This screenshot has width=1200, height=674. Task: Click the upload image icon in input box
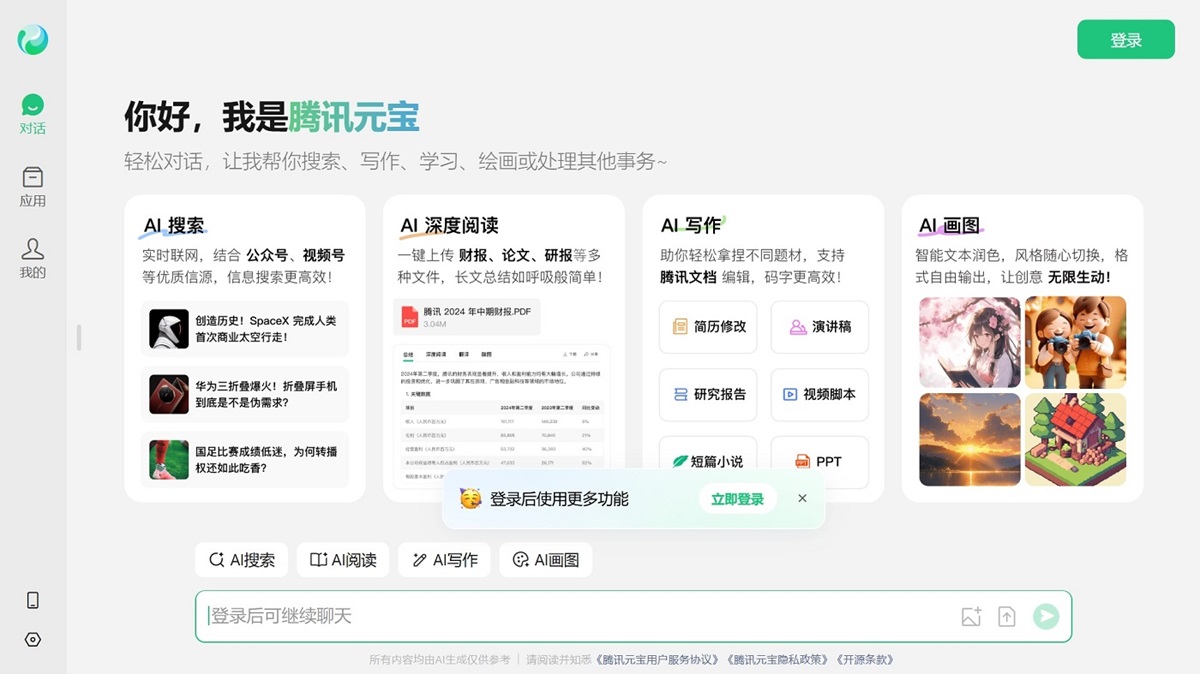coord(971,616)
